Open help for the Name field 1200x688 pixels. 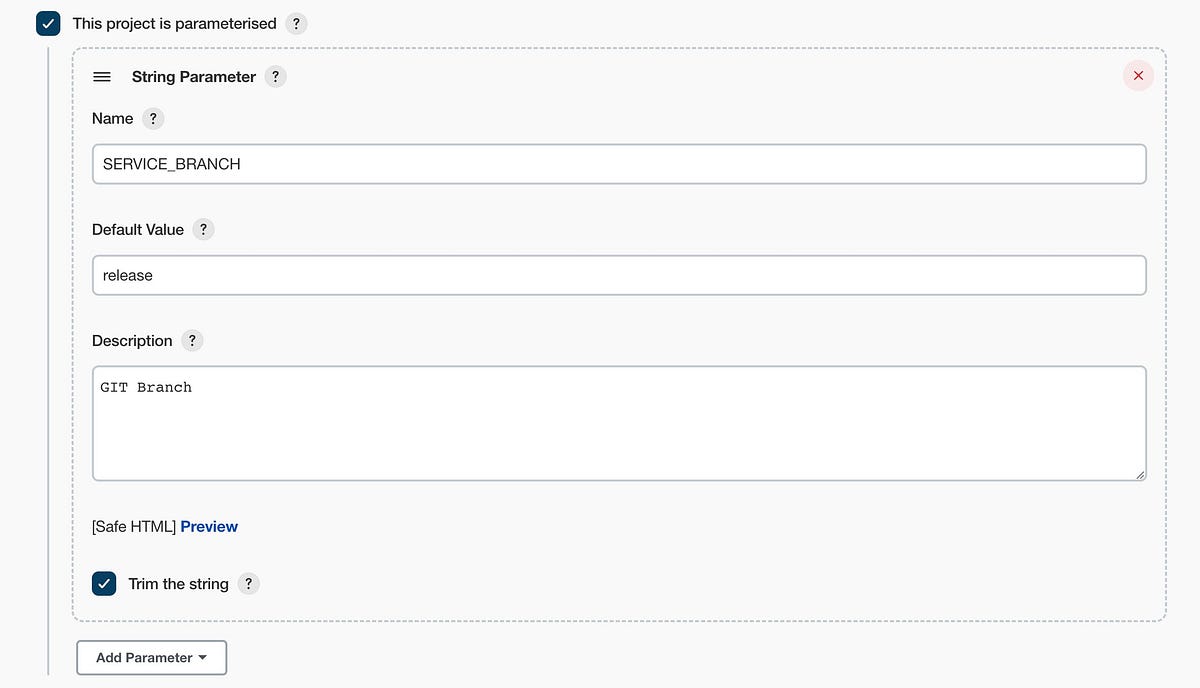coord(152,118)
